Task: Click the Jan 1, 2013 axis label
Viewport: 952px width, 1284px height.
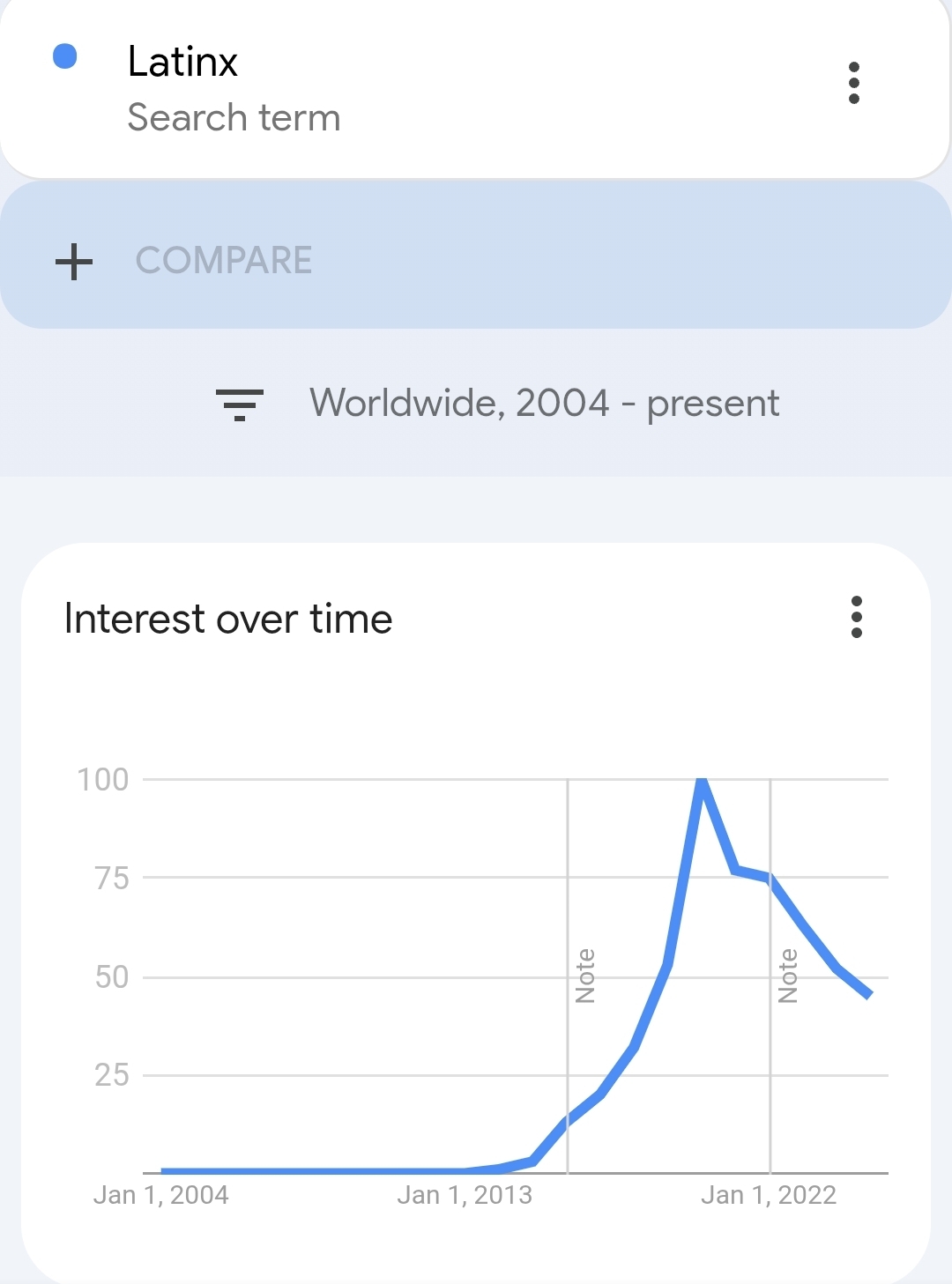Action: pyautogui.click(x=465, y=1195)
